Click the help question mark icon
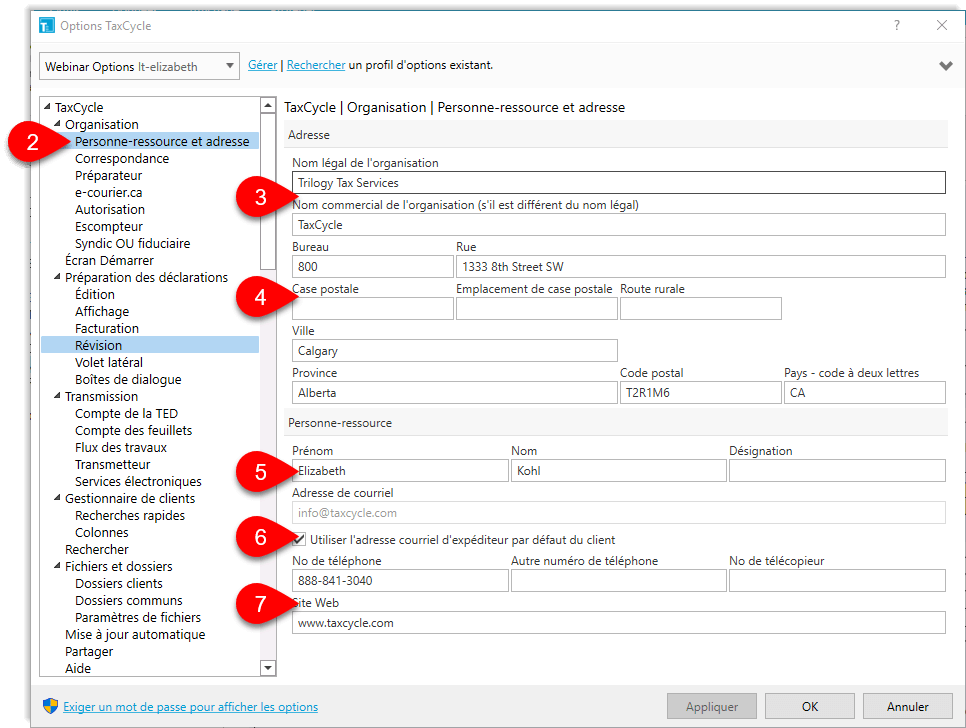Image resolution: width=966 pixels, height=728 pixels. click(897, 25)
